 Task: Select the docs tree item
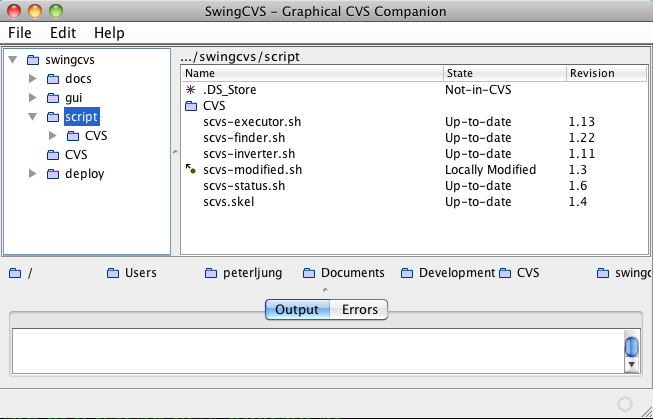[x=78, y=79]
